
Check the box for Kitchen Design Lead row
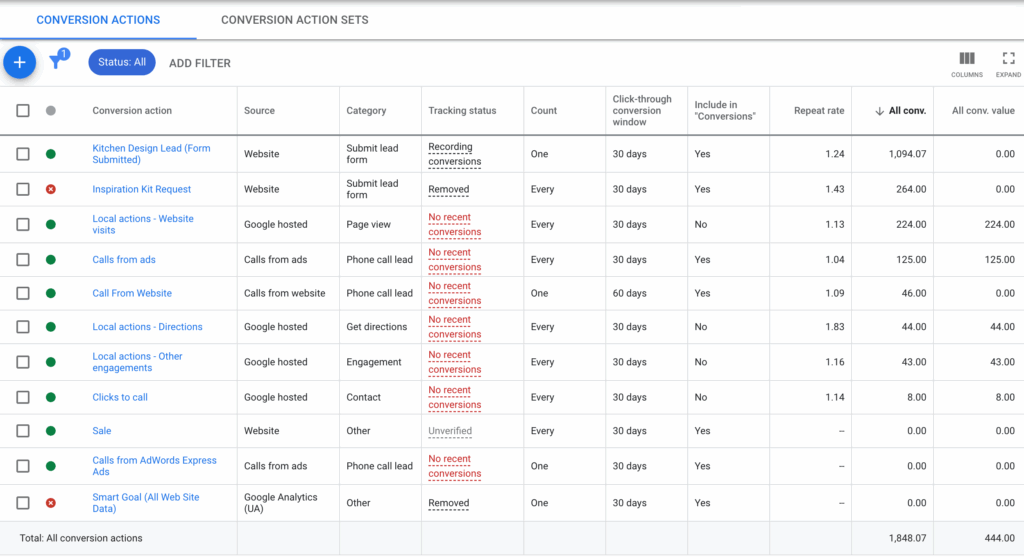(x=23, y=154)
